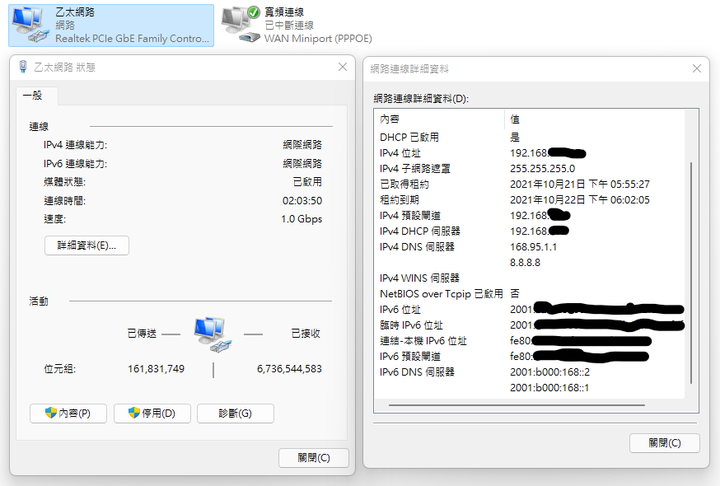Click the DNS value 8.8.8.8

pos(525,262)
